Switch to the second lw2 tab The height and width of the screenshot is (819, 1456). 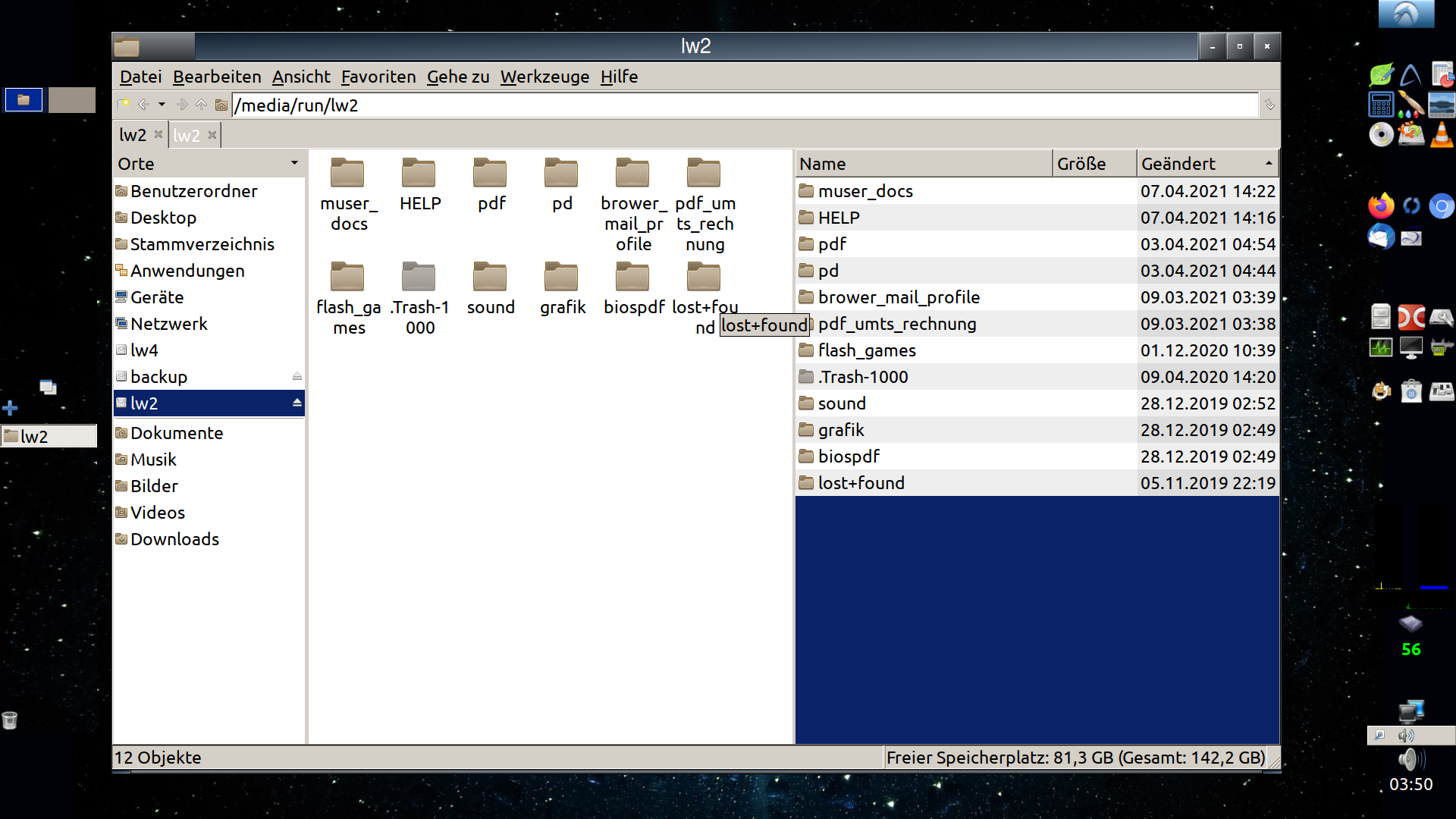click(187, 135)
